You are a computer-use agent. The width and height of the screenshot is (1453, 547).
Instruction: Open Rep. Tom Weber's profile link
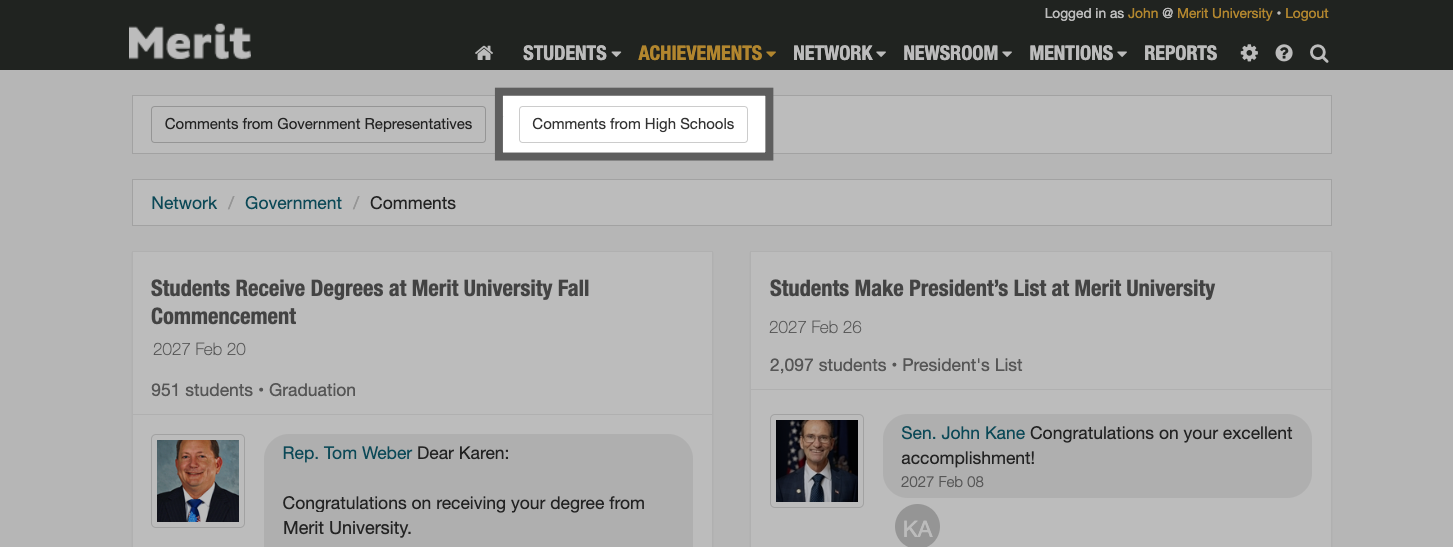point(347,453)
